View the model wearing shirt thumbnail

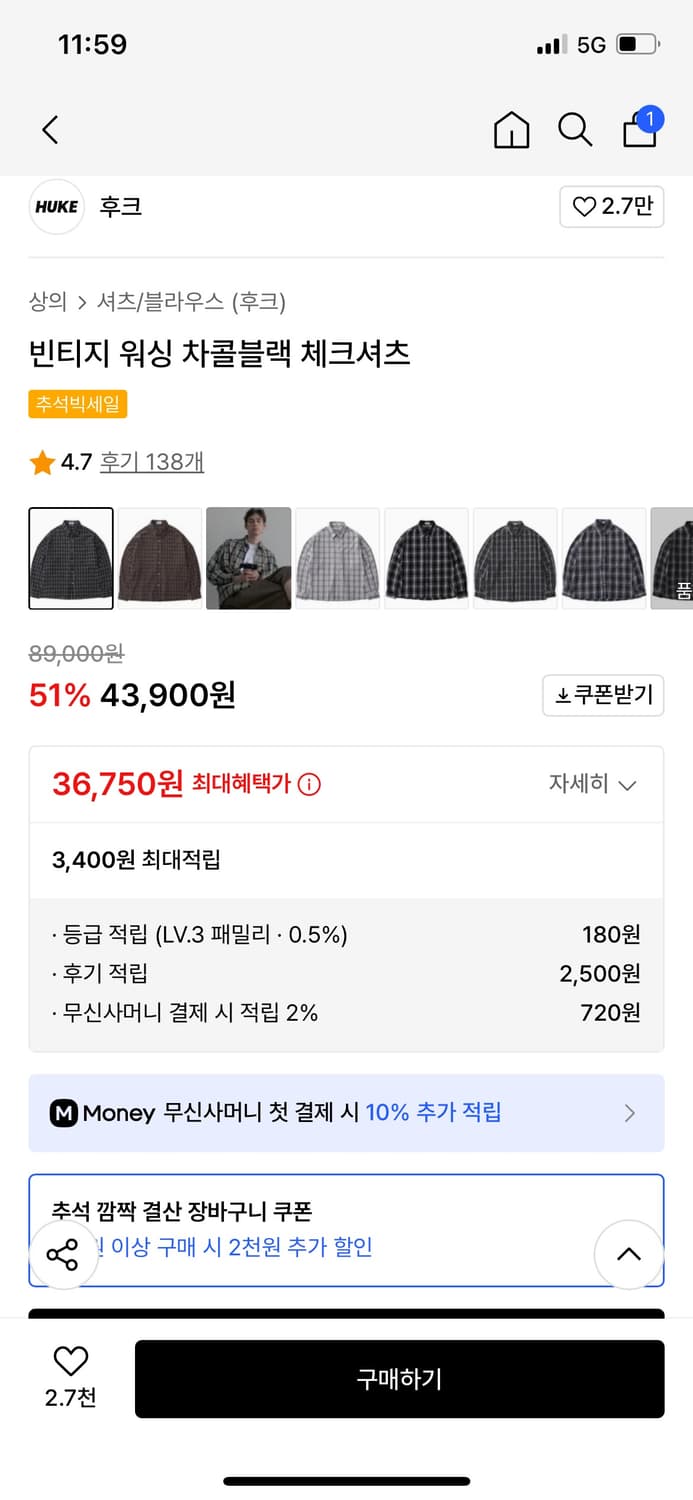click(x=248, y=558)
